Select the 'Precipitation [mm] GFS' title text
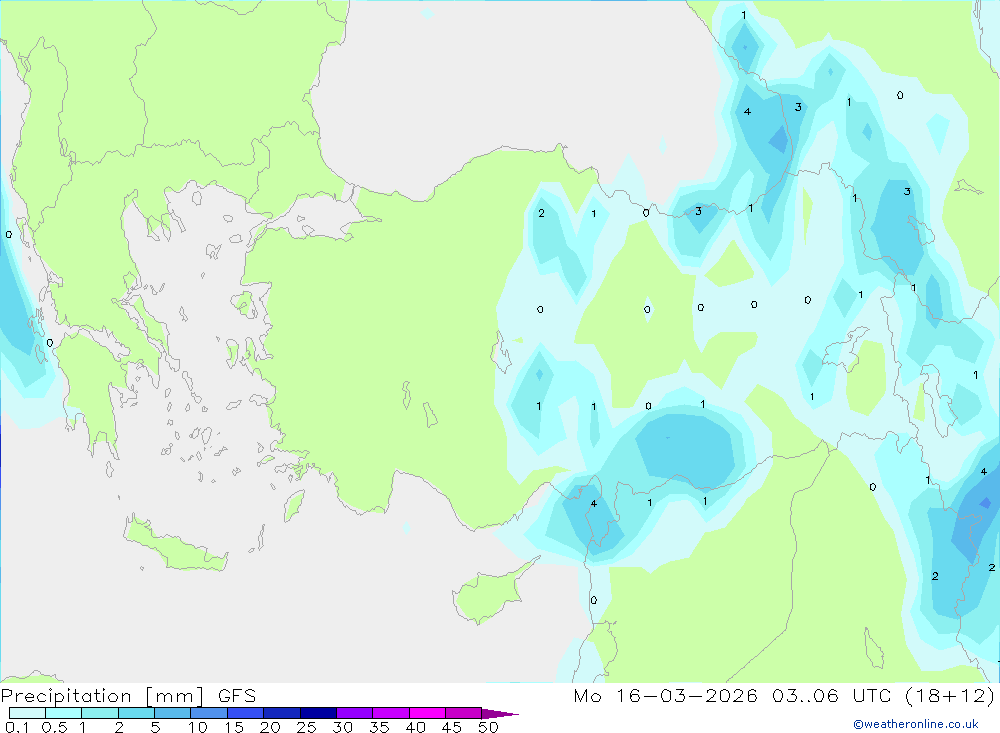This screenshot has width=1000, height=733. click(x=128, y=695)
